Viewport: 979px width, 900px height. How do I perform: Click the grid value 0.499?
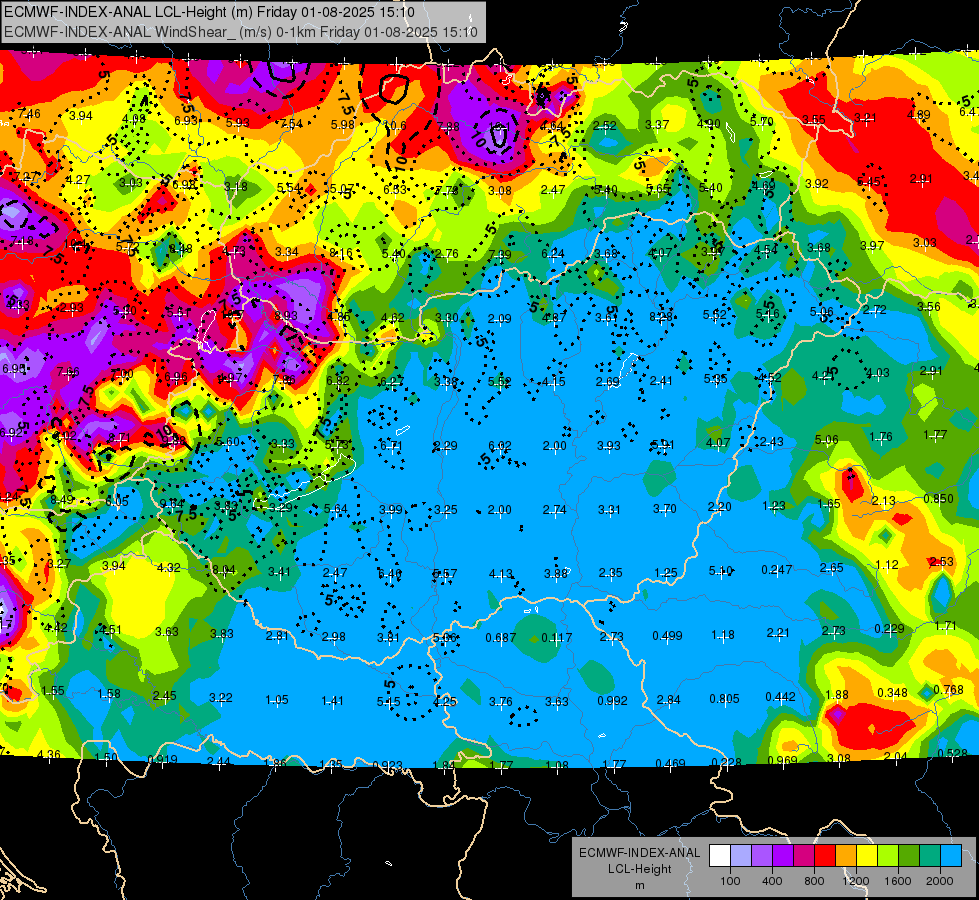pyautogui.click(x=667, y=636)
